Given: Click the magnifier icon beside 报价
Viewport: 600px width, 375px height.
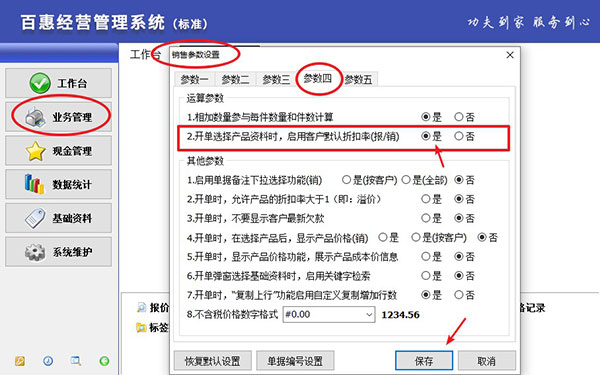Looking at the screenshot, I should coord(142,307).
